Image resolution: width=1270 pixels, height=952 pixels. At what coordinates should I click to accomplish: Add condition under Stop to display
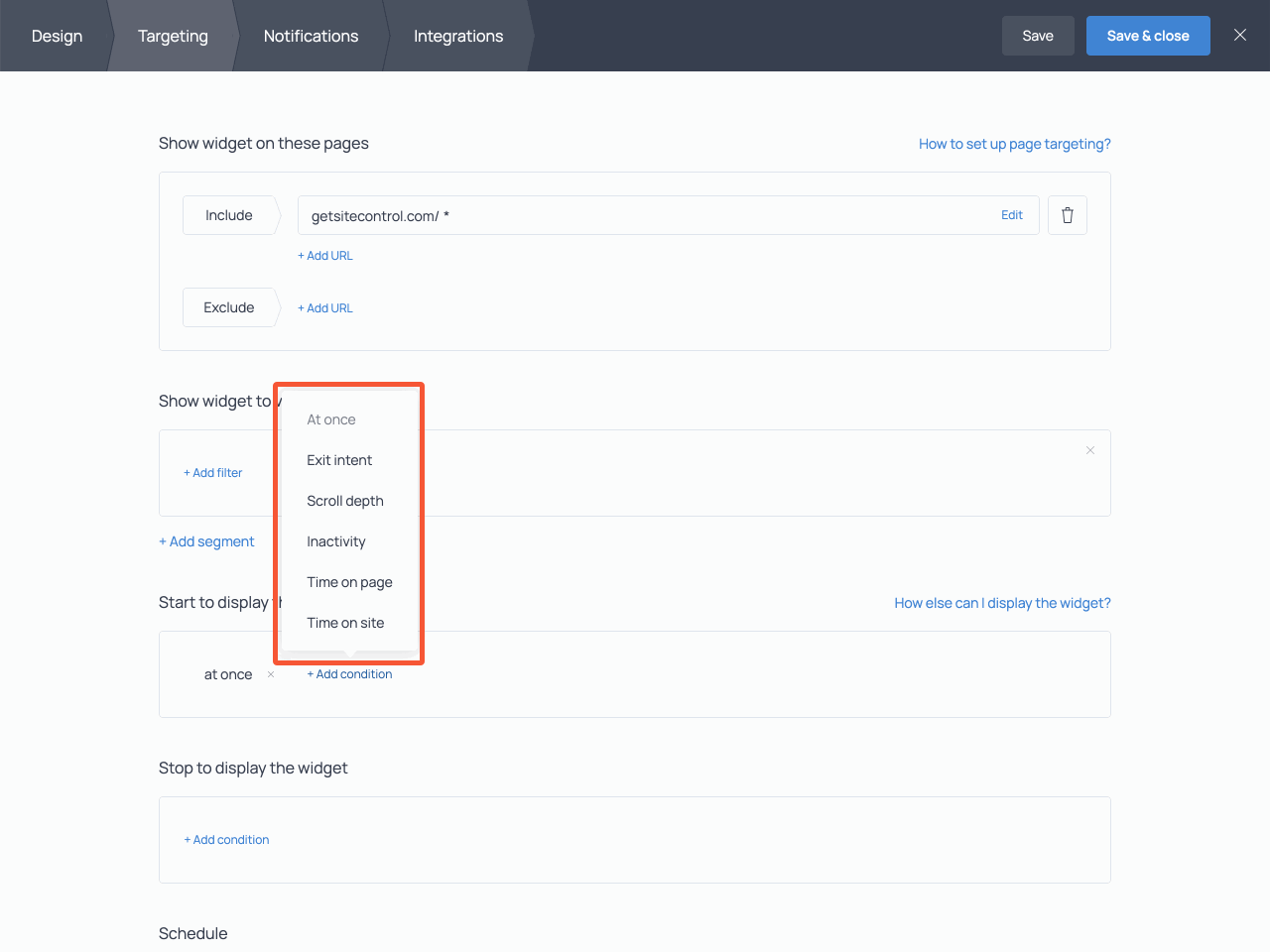pos(226,840)
